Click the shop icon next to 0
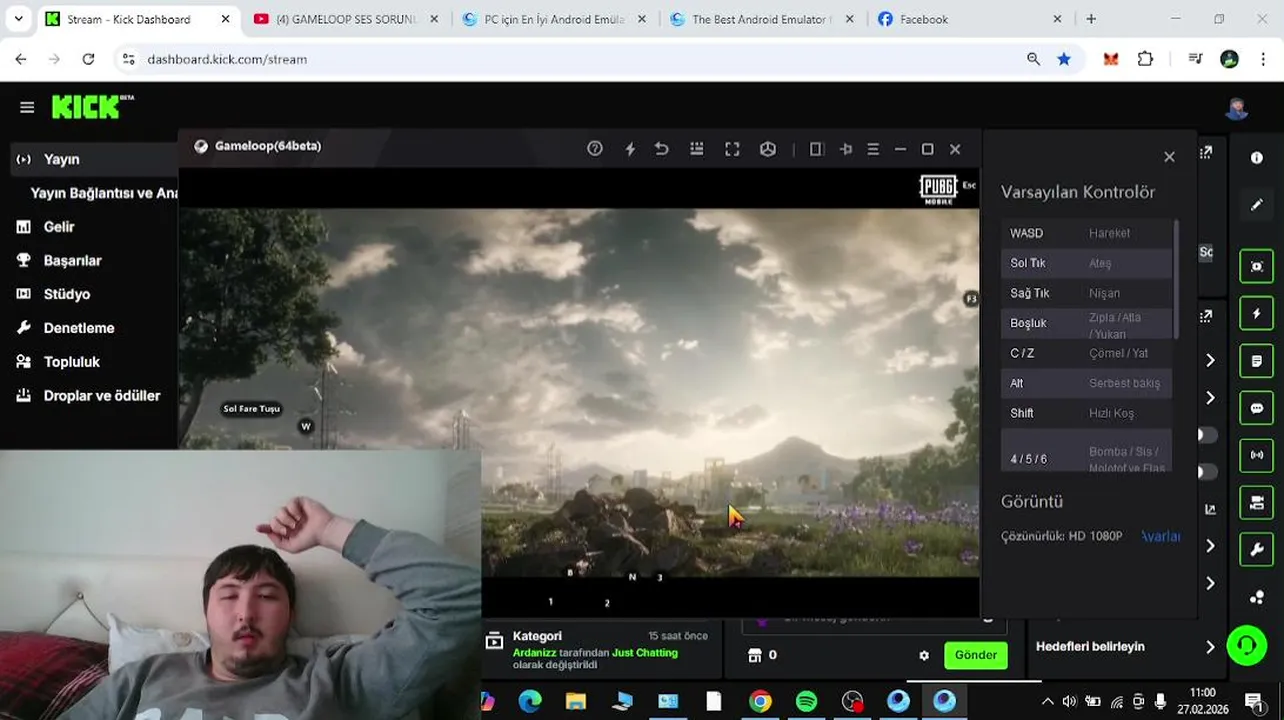The width and height of the screenshot is (1284, 720). [755, 655]
